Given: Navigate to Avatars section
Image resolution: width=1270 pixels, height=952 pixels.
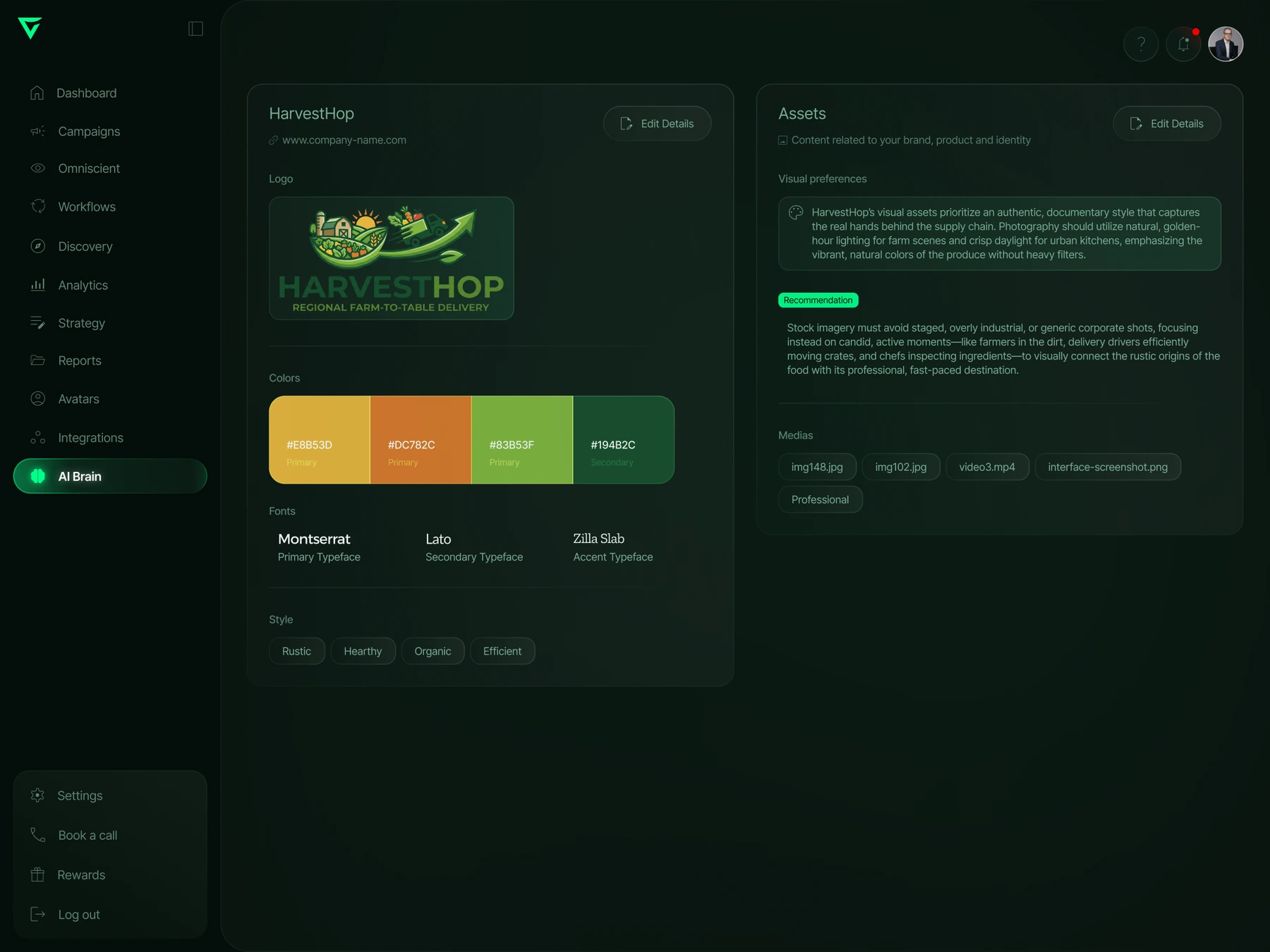Looking at the screenshot, I should (x=110, y=398).
